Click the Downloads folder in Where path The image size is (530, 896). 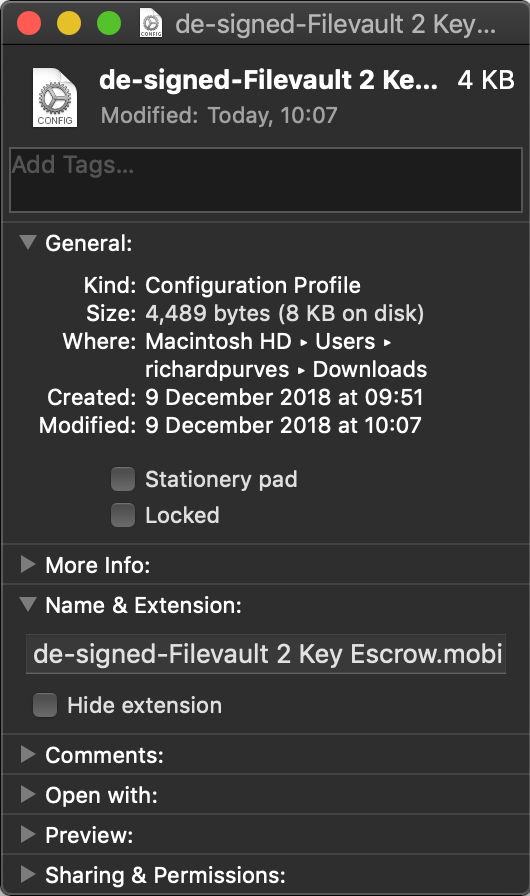click(370, 369)
